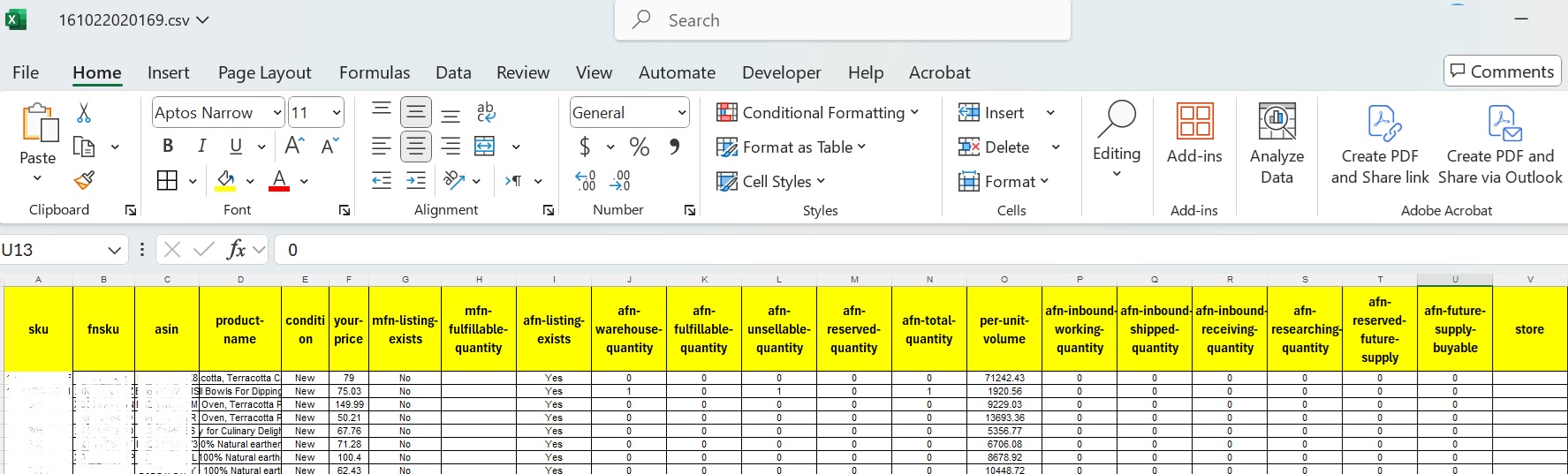Click the Paste clipboard icon
Screen dimensions: 1568x474
(x=38, y=124)
